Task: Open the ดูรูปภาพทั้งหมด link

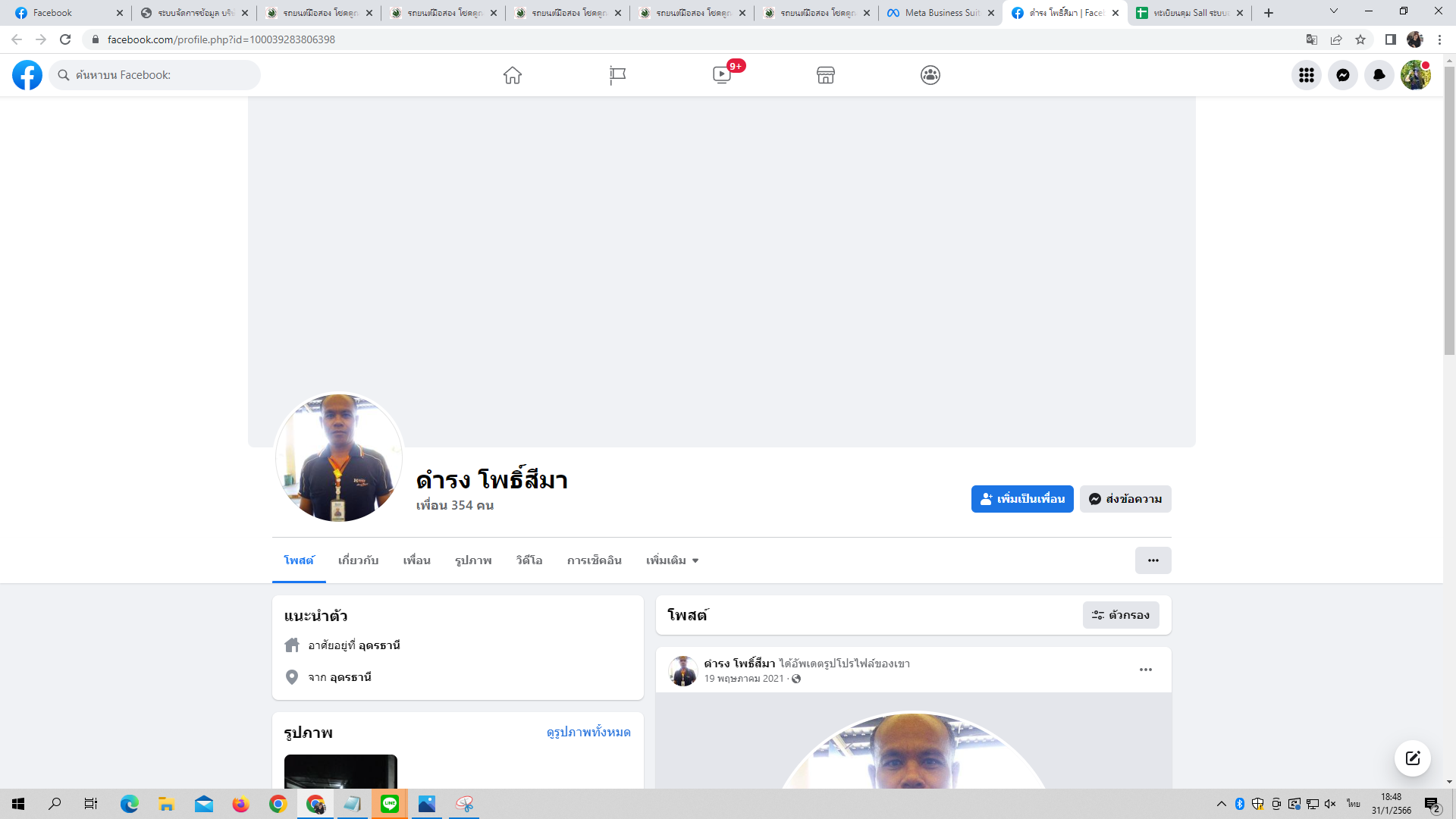Action: pyautogui.click(x=588, y=732)
